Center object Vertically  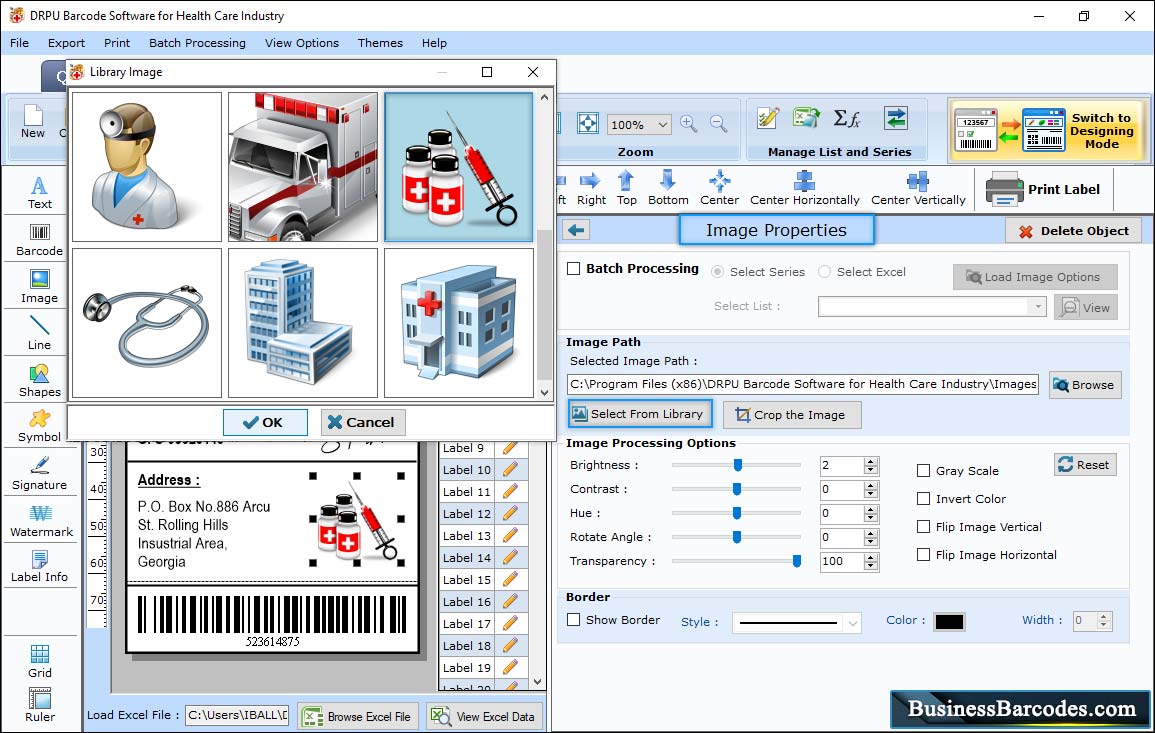point(918,189)
